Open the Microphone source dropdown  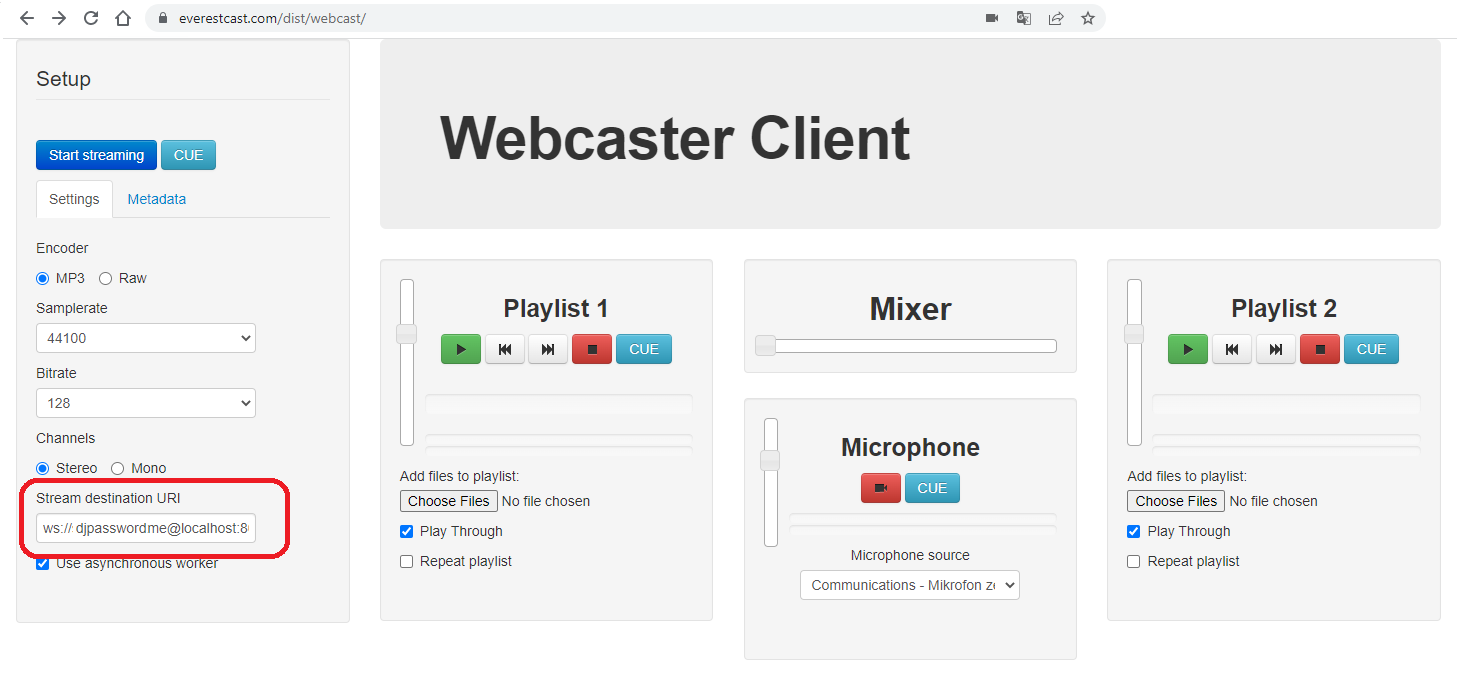click(910, 585)
